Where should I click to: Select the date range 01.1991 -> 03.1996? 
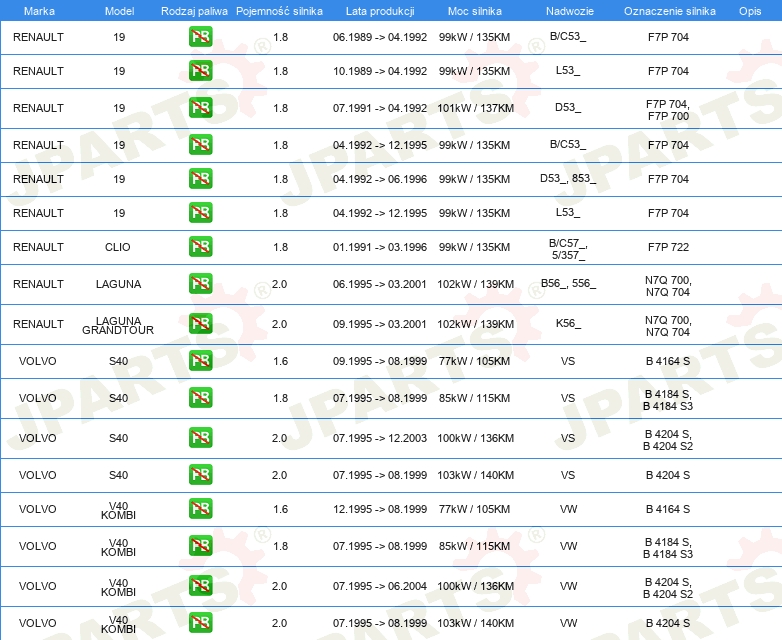(x=380, y=247)
